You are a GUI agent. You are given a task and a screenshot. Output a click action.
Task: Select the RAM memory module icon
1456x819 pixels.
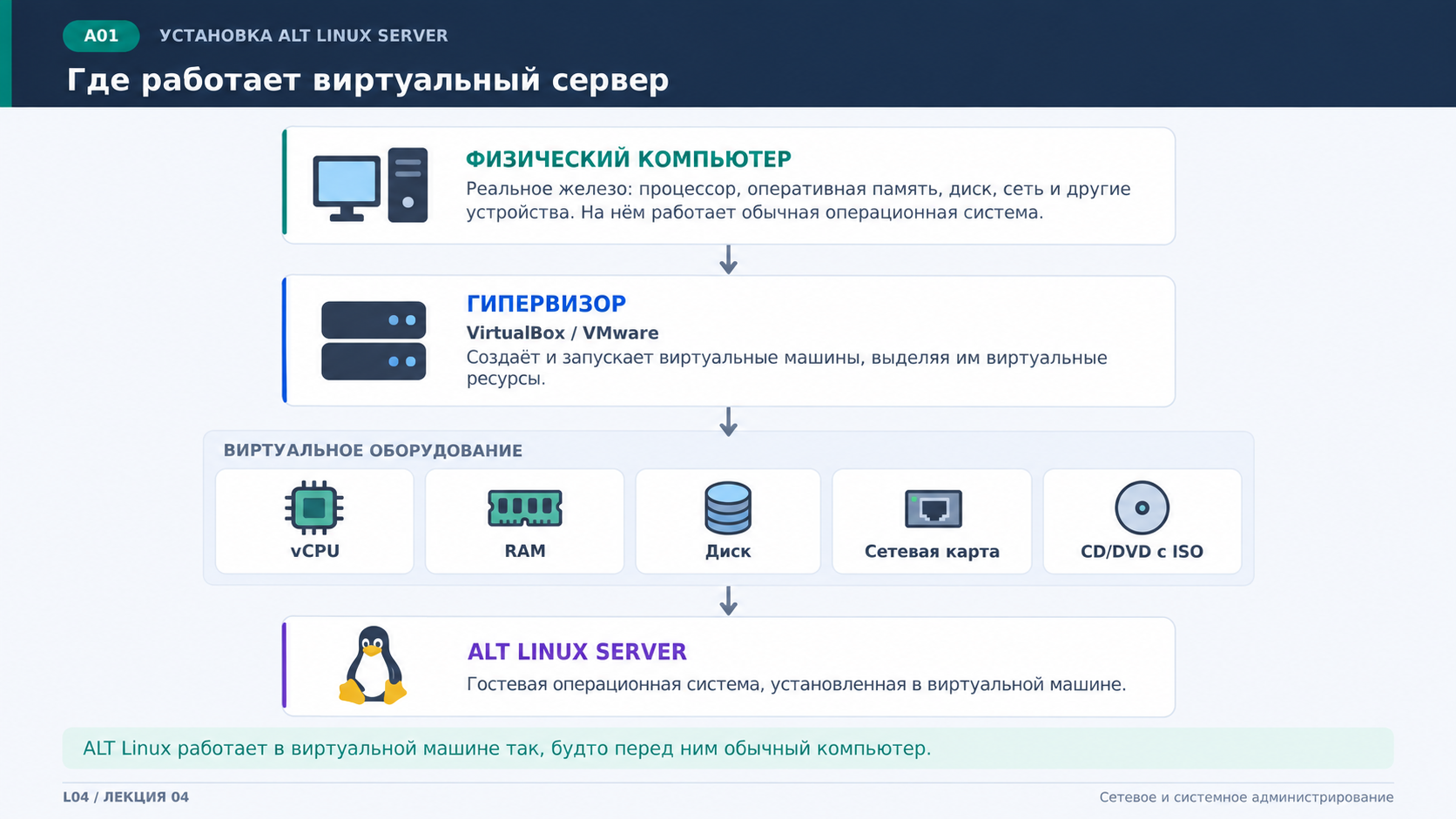click(525, 508)
